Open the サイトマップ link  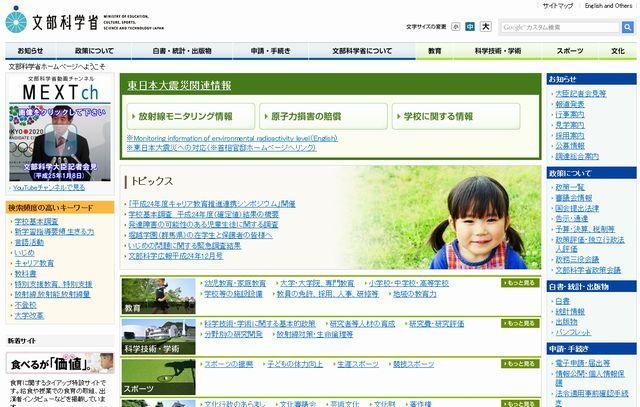558,6
